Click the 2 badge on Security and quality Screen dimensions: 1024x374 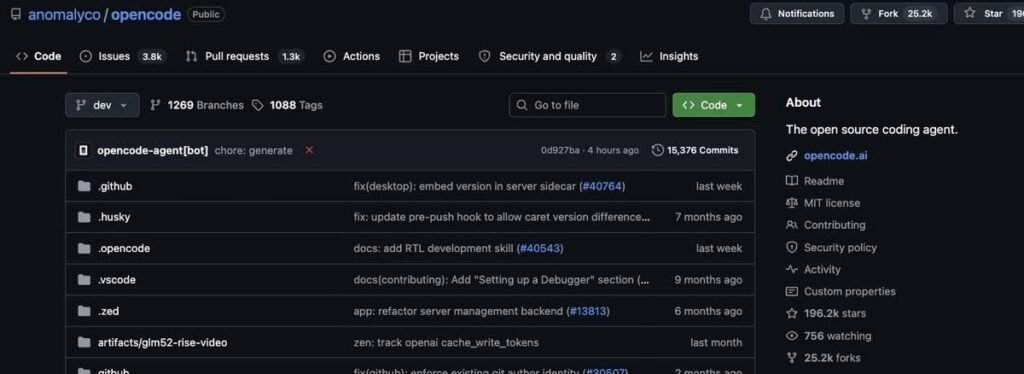click(x=613, y=57)
